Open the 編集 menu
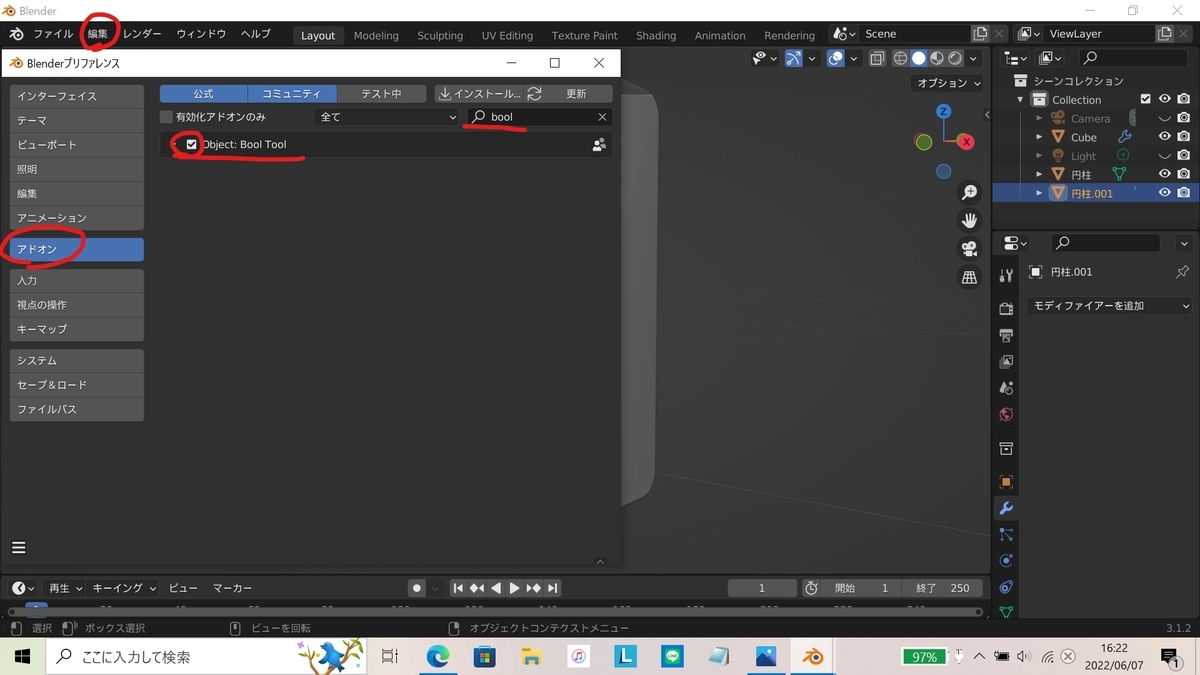Screen dimensions: 1200x675 coord(97,34)
